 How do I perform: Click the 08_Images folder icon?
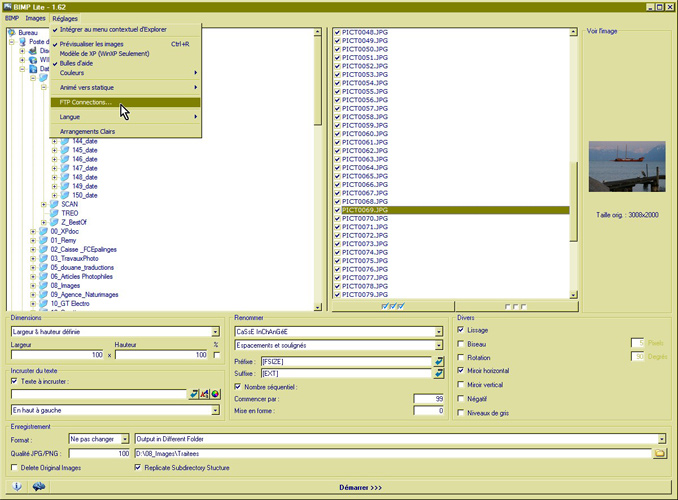point(44,285)
